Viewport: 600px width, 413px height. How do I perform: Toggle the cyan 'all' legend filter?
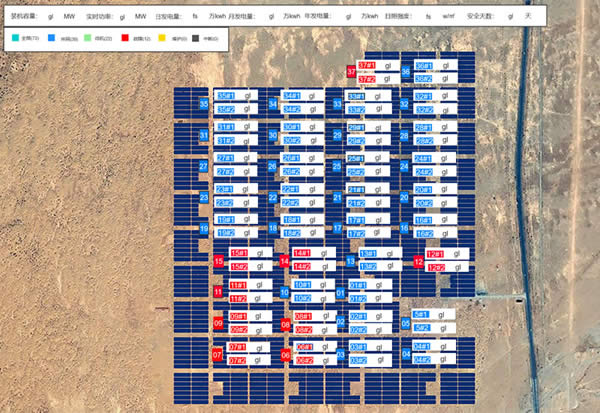click(13, 37)
